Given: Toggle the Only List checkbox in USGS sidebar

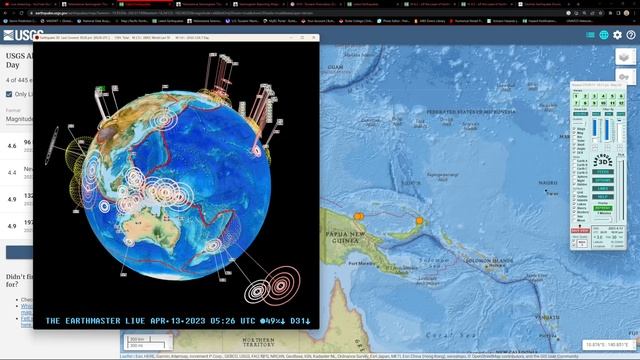Looking at the screenshot, I should [9, 94].
